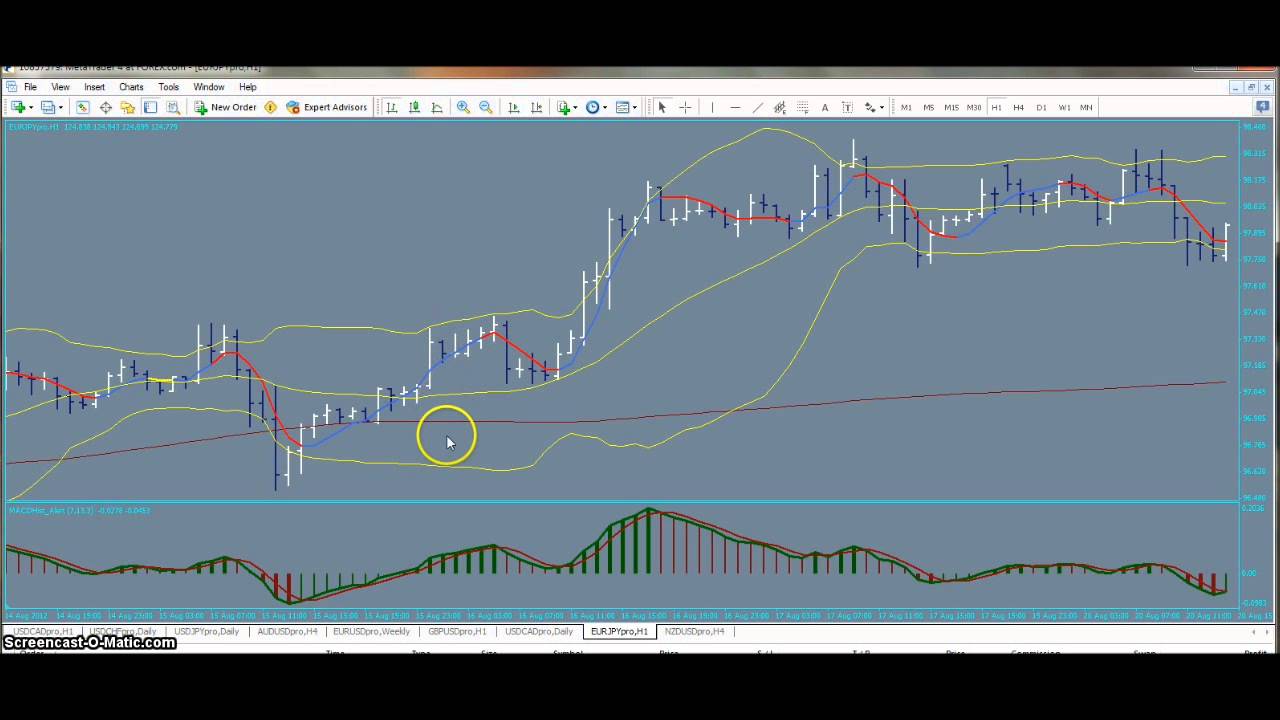
Task: Select the Text Label (T) tool
Action: (x=847, y=107)
